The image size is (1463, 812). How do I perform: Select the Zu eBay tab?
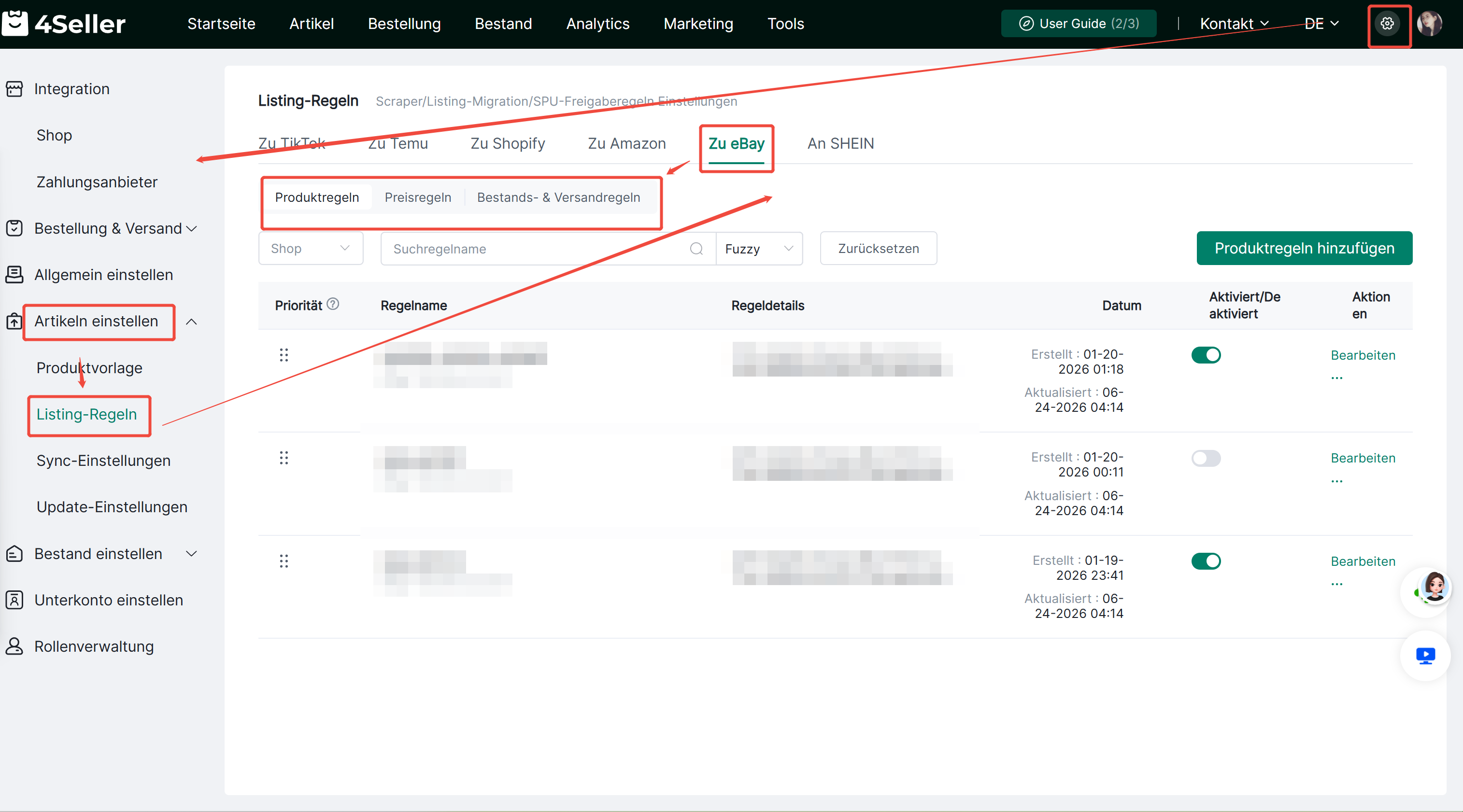pos(736,143)
